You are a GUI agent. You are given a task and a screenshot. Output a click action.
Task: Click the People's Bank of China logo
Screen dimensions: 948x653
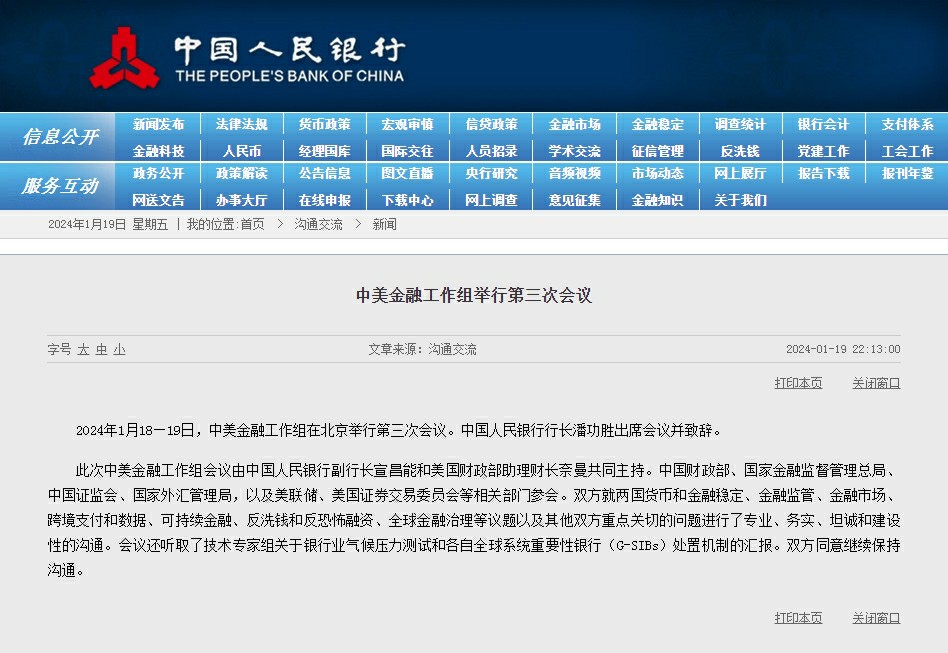[x=247, y=59]
